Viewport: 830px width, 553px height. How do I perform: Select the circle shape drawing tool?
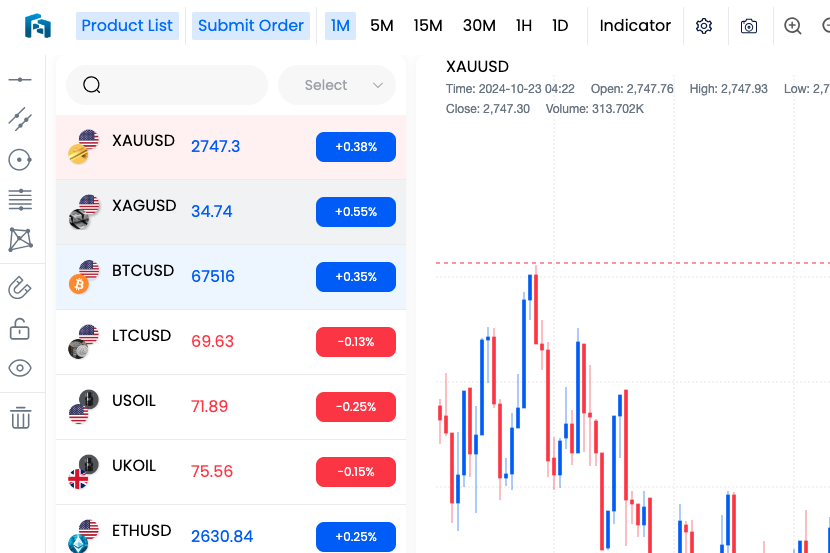[20, 159]
